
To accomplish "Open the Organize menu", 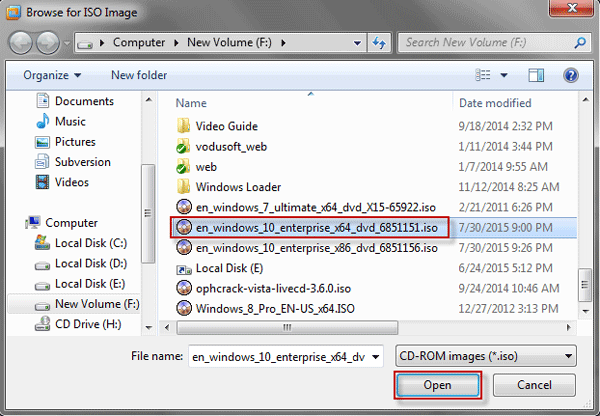I will click(x=52, y=75).
